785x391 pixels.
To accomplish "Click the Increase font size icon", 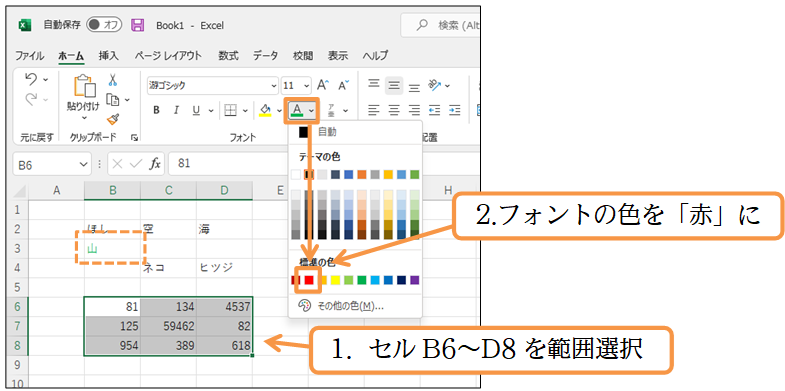I will click(x=323, y=85).
